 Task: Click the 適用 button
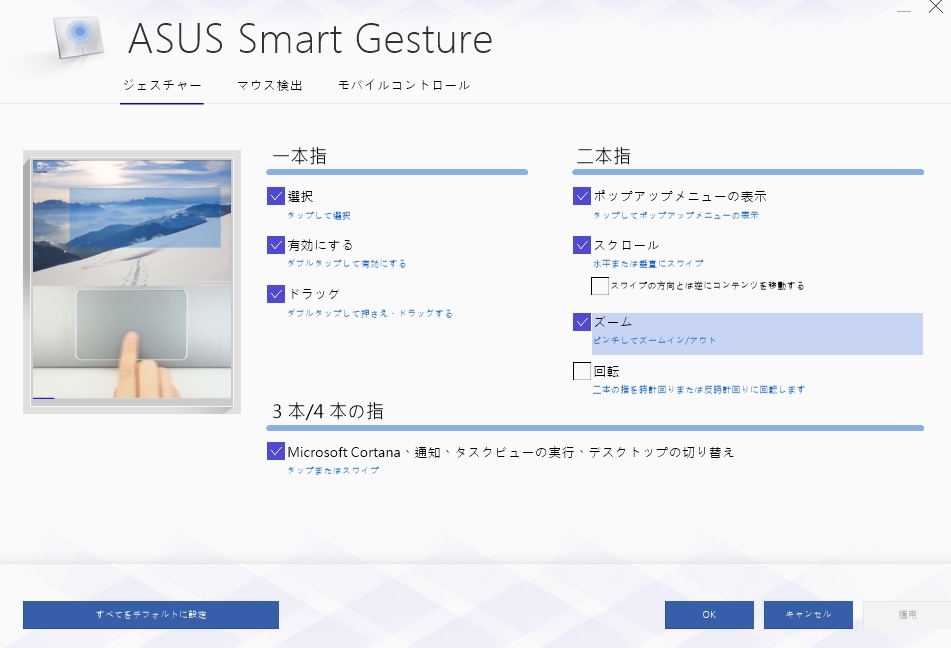[907, 615]
